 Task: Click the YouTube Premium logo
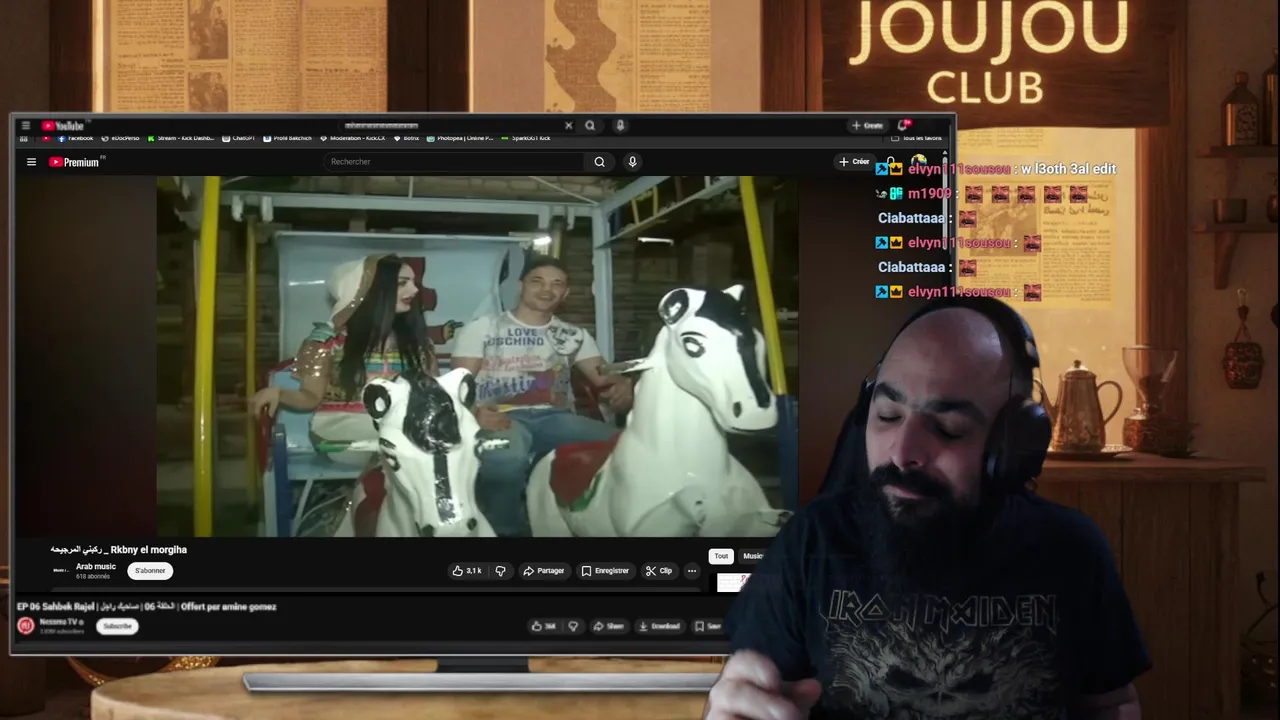74,162
